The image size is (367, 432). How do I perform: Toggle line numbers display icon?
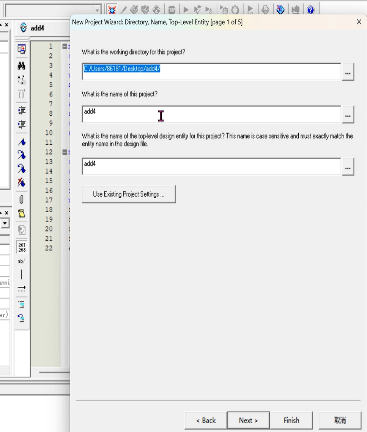(22, 247)
